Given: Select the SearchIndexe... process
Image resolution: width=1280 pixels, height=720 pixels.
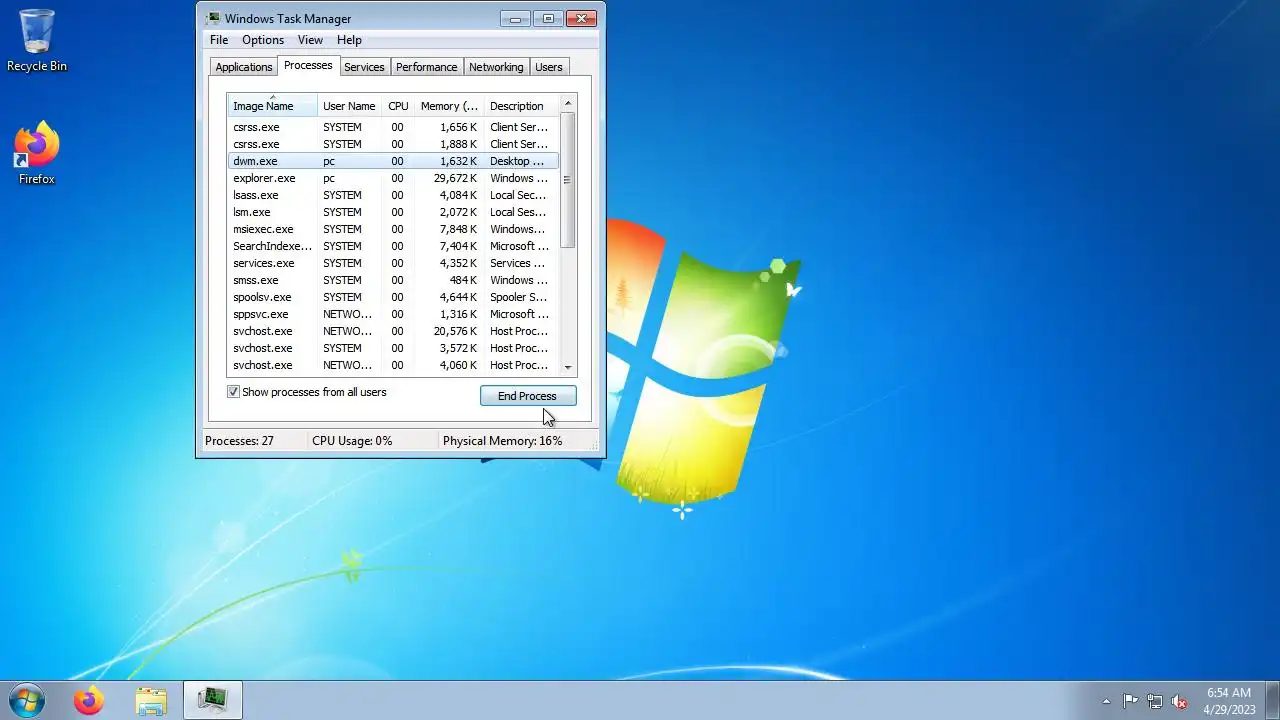Looking at the screenshot, I should tap(393, 246).
